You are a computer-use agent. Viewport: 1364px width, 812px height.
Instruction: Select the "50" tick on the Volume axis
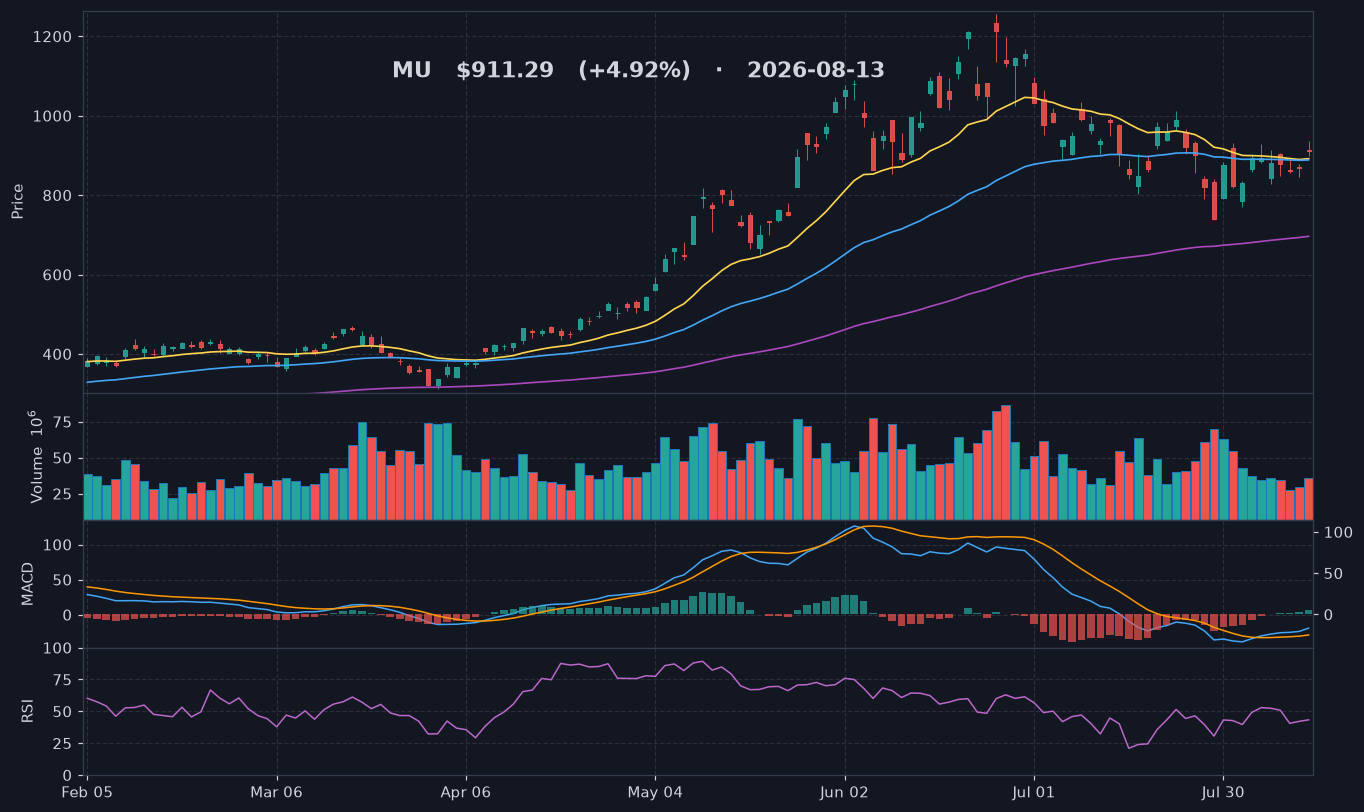click(63, 459)
